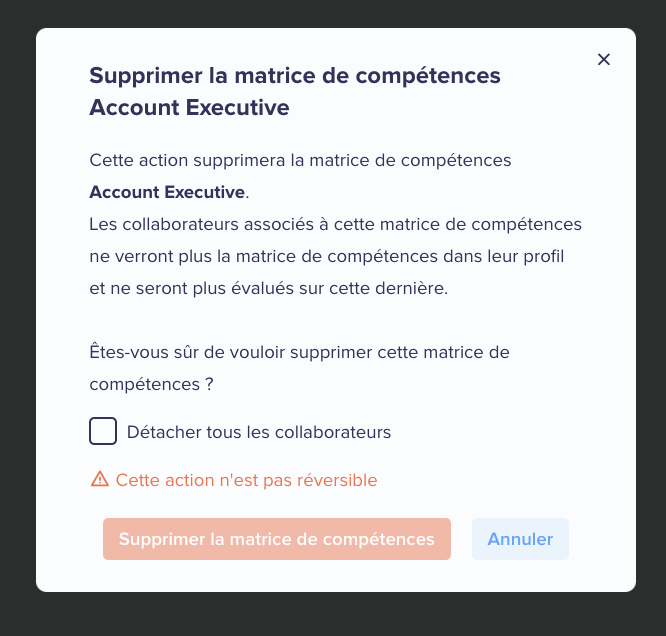Click 'Account Executive' in the dialog title
The width and height of the screenshot is (666, 636).
point(189,107)
